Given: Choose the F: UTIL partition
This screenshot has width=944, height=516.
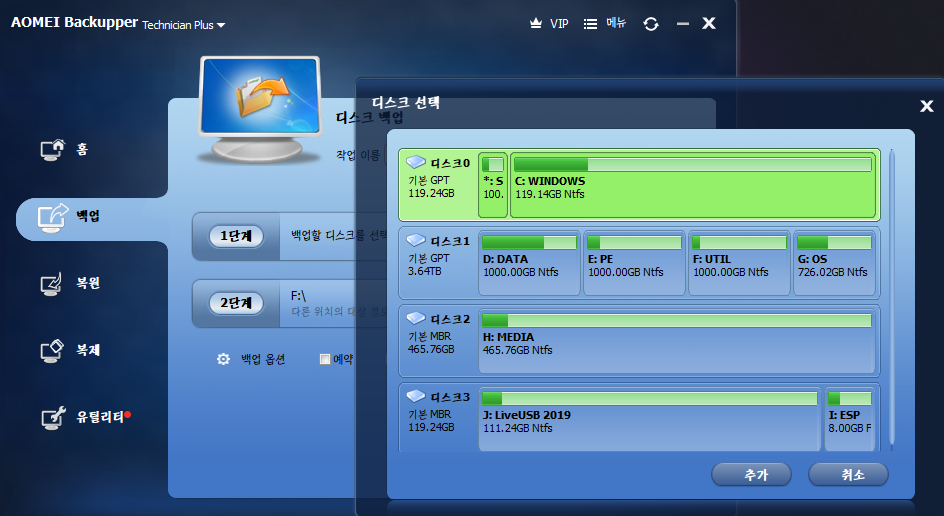Looking at the screenshot, I should (x=739, y=263).
